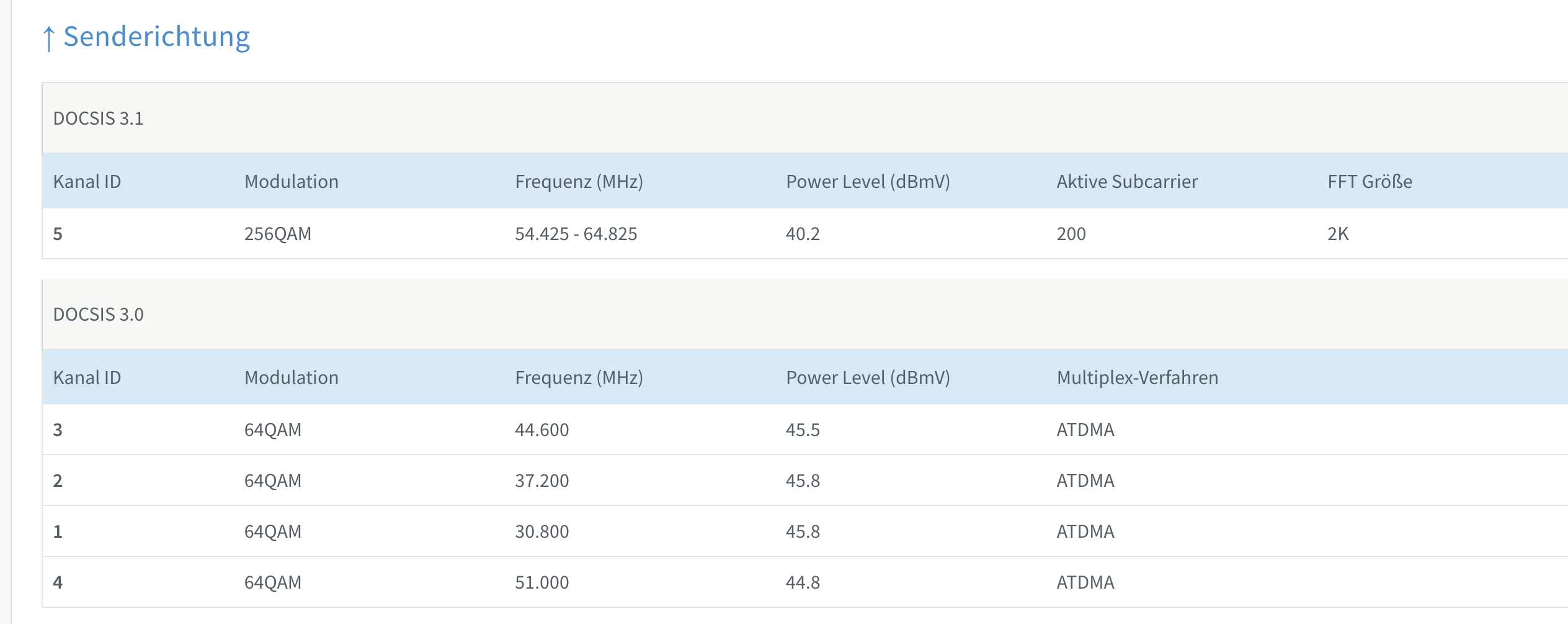Click the Senderichtung heading
This screenshot has width=1568, height=624.
pos(156,37)
